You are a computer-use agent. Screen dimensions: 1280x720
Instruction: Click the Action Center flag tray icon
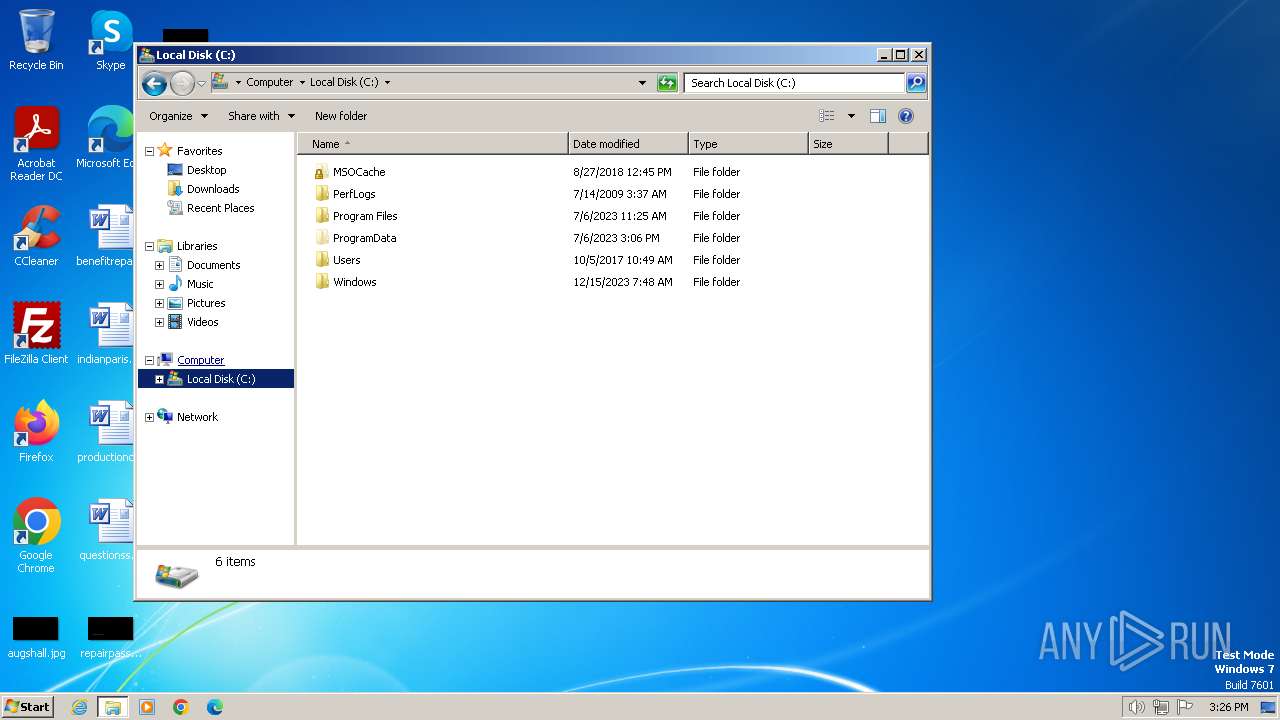[x=1185, y=707]
